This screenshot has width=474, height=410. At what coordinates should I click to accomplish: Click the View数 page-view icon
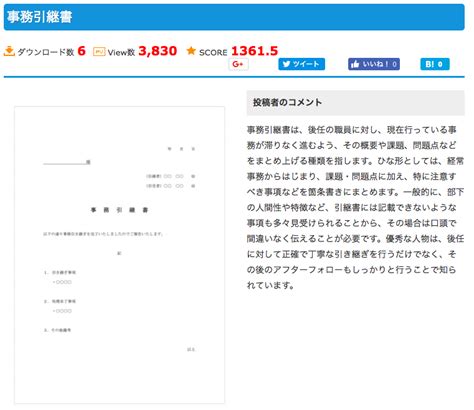99,52
